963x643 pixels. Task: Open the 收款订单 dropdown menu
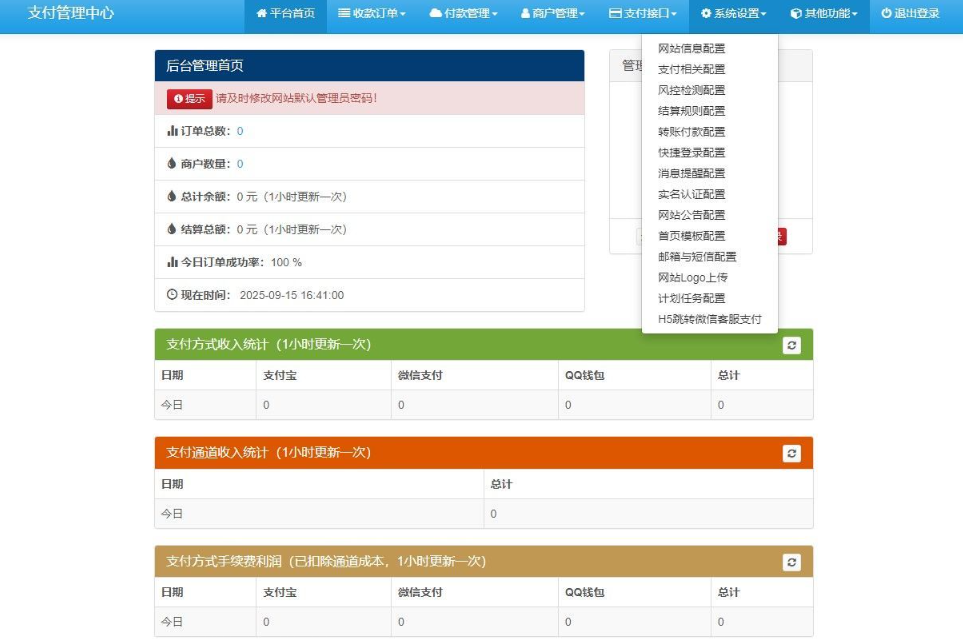click(x=372, y=14)
